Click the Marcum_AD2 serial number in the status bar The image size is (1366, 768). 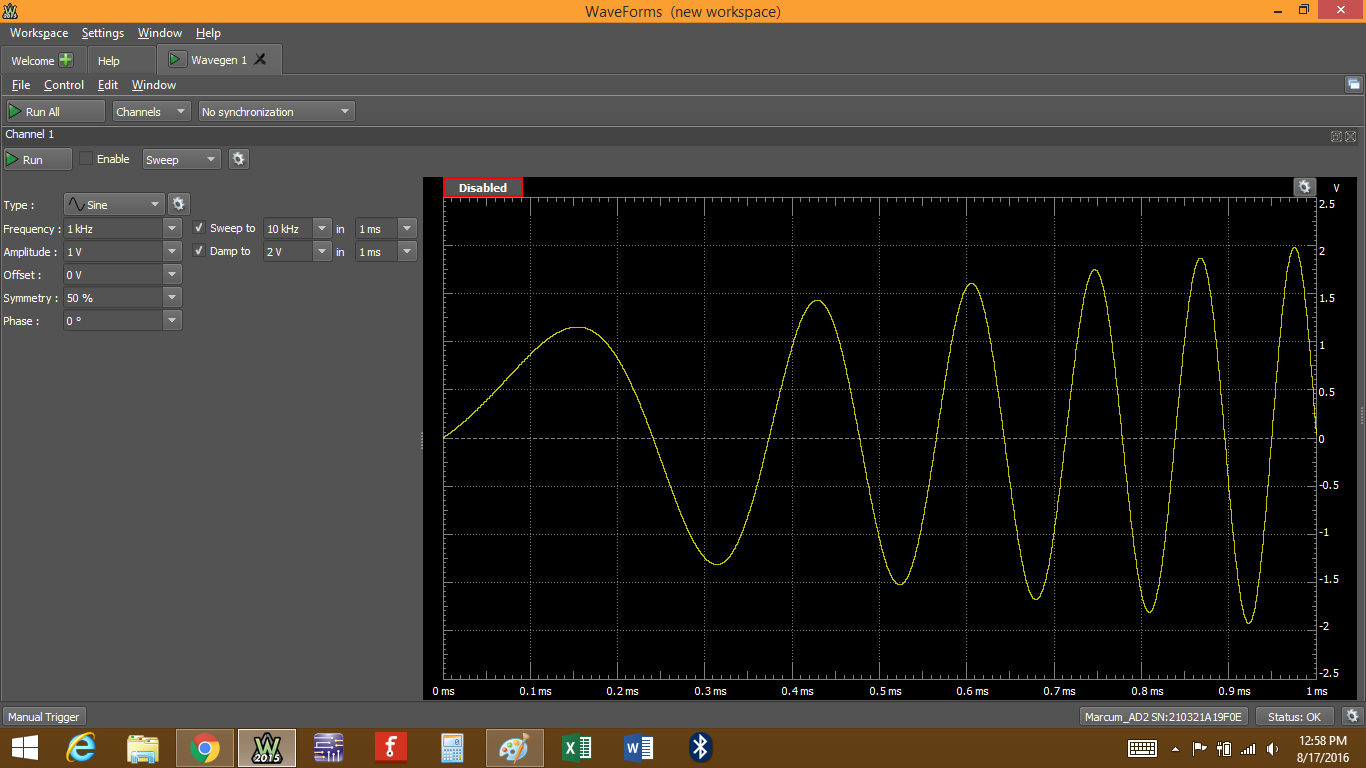1162,716
